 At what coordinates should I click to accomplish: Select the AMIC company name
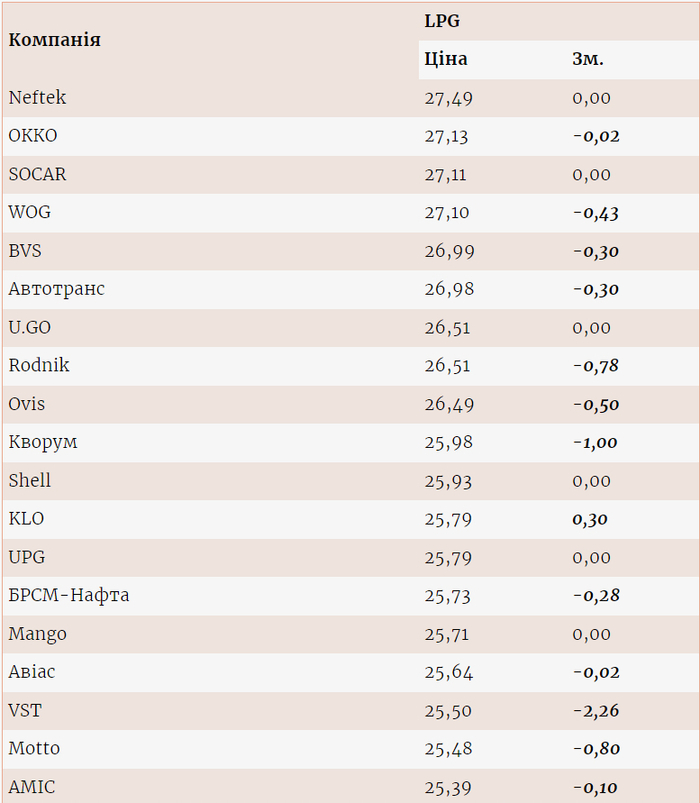pos(32,787)
